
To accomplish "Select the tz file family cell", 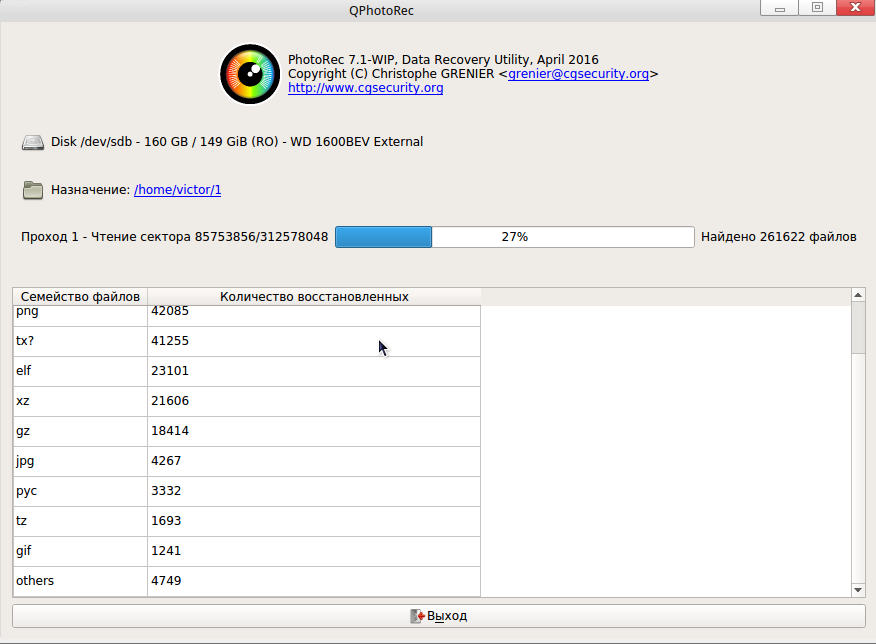I will (x=80, y=522).
